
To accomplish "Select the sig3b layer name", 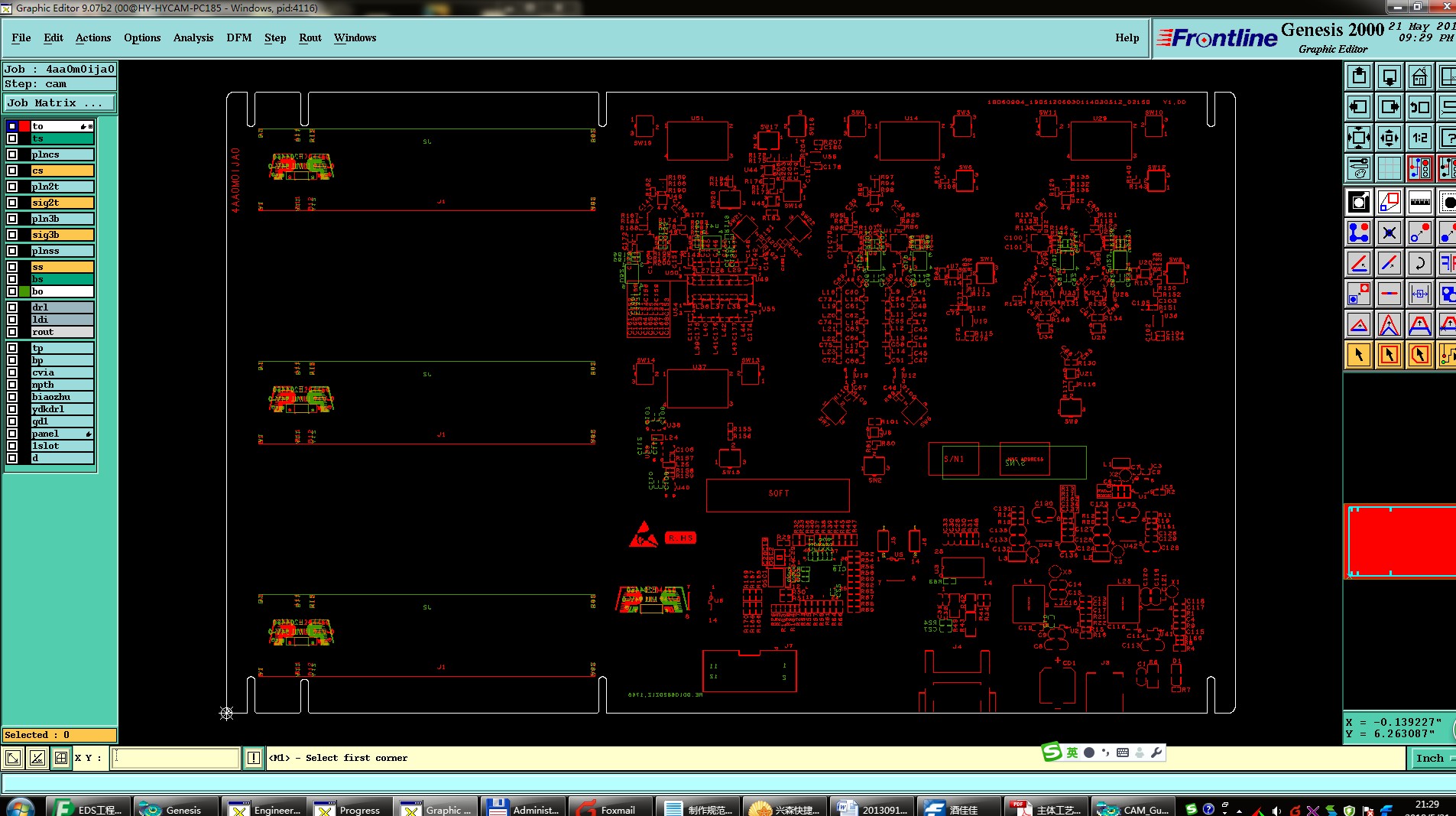I will tap(62, 235).
